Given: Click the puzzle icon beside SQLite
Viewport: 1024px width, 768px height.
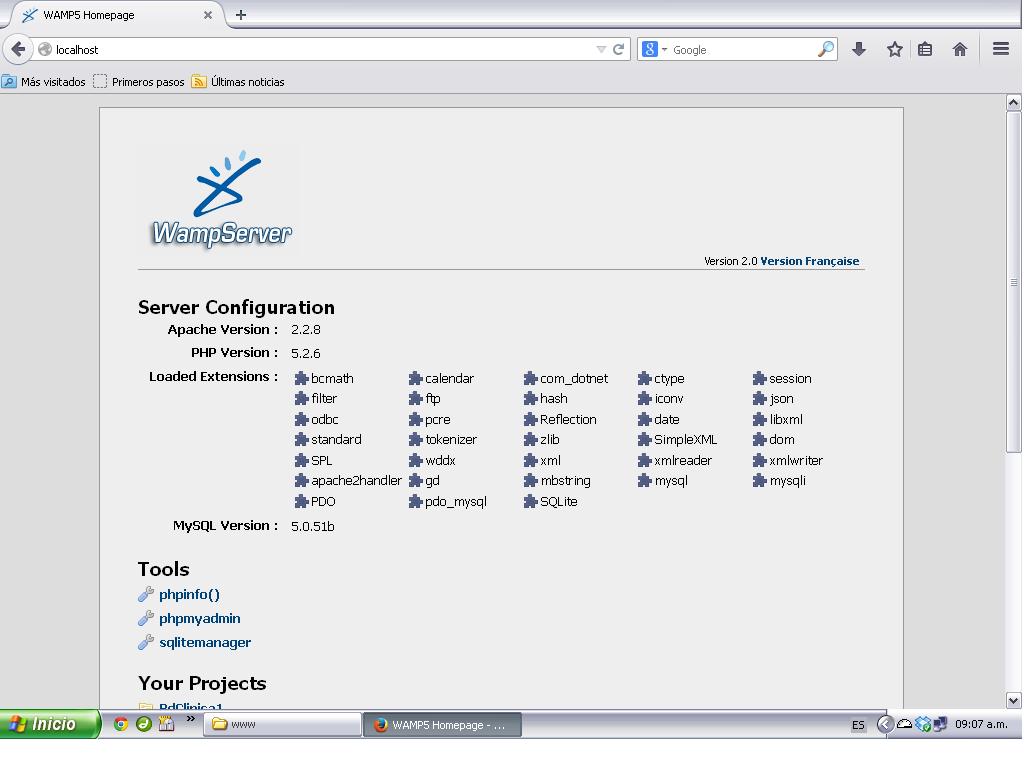Looking at the screenshot, I should tap(530, 502).
